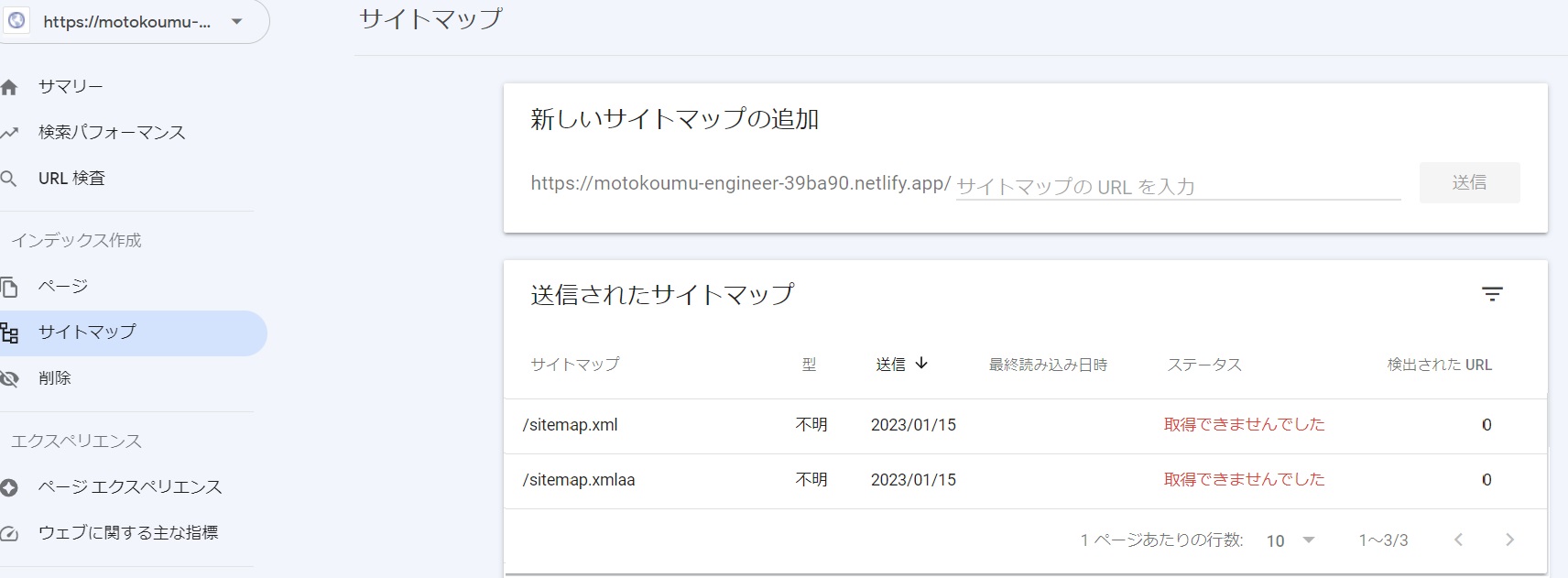Open the filter icon in 送信されたサイトマップ

tap(1492, 294)
